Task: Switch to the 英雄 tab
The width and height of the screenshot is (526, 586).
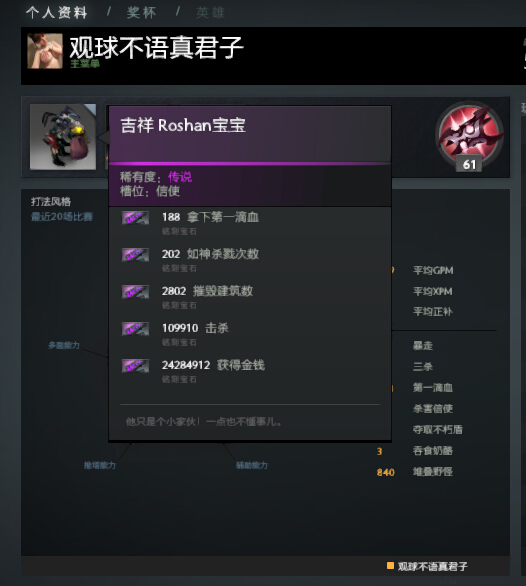Action: (210, 13)
